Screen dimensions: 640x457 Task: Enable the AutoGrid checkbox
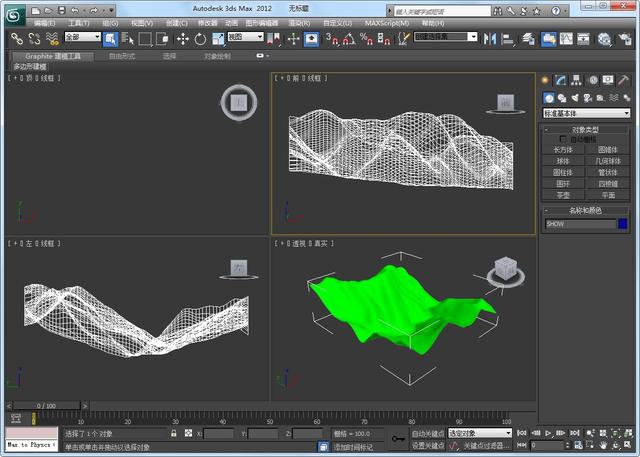[563, 139]
